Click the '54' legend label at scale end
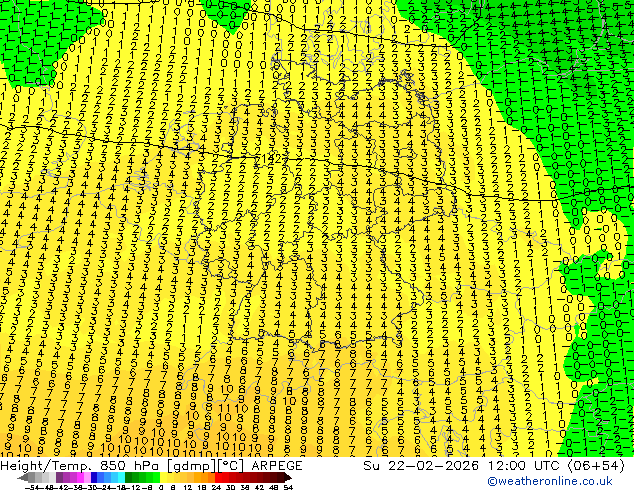Image resolution: width=634 pixels, height=490 pixels. coord(287,488)
